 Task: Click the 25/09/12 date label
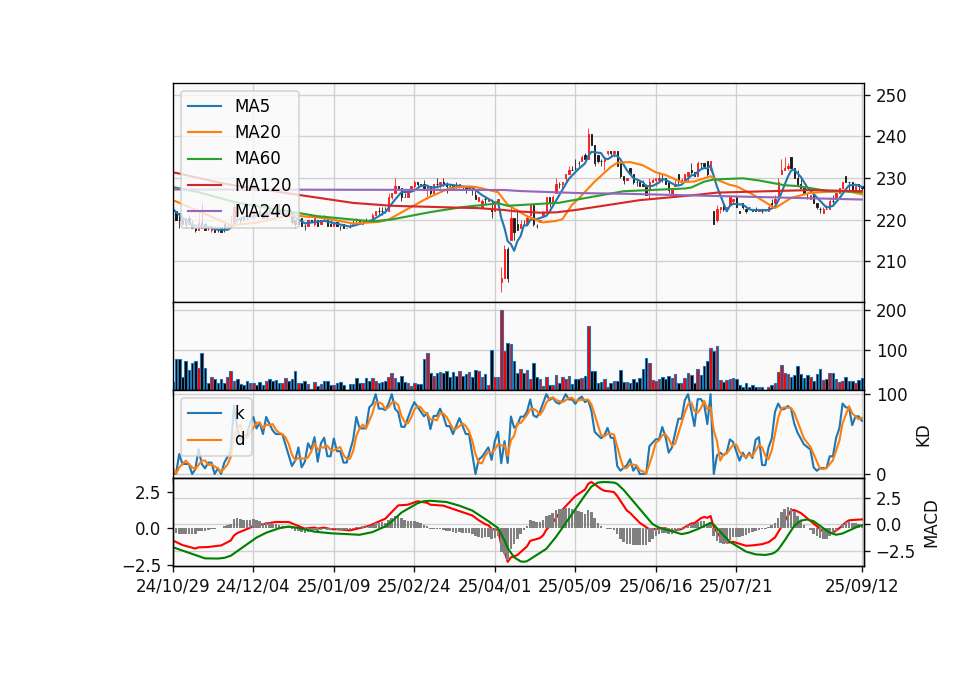click(862, 586)
